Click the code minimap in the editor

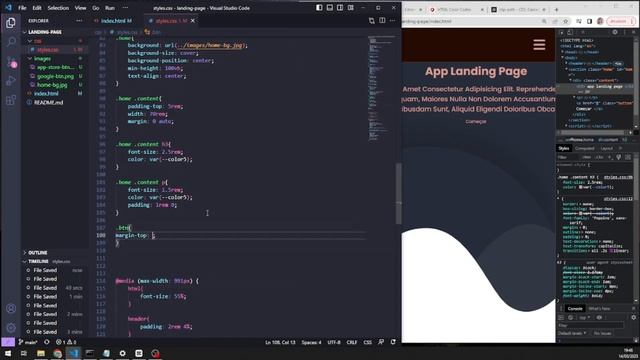coord(380,89)
